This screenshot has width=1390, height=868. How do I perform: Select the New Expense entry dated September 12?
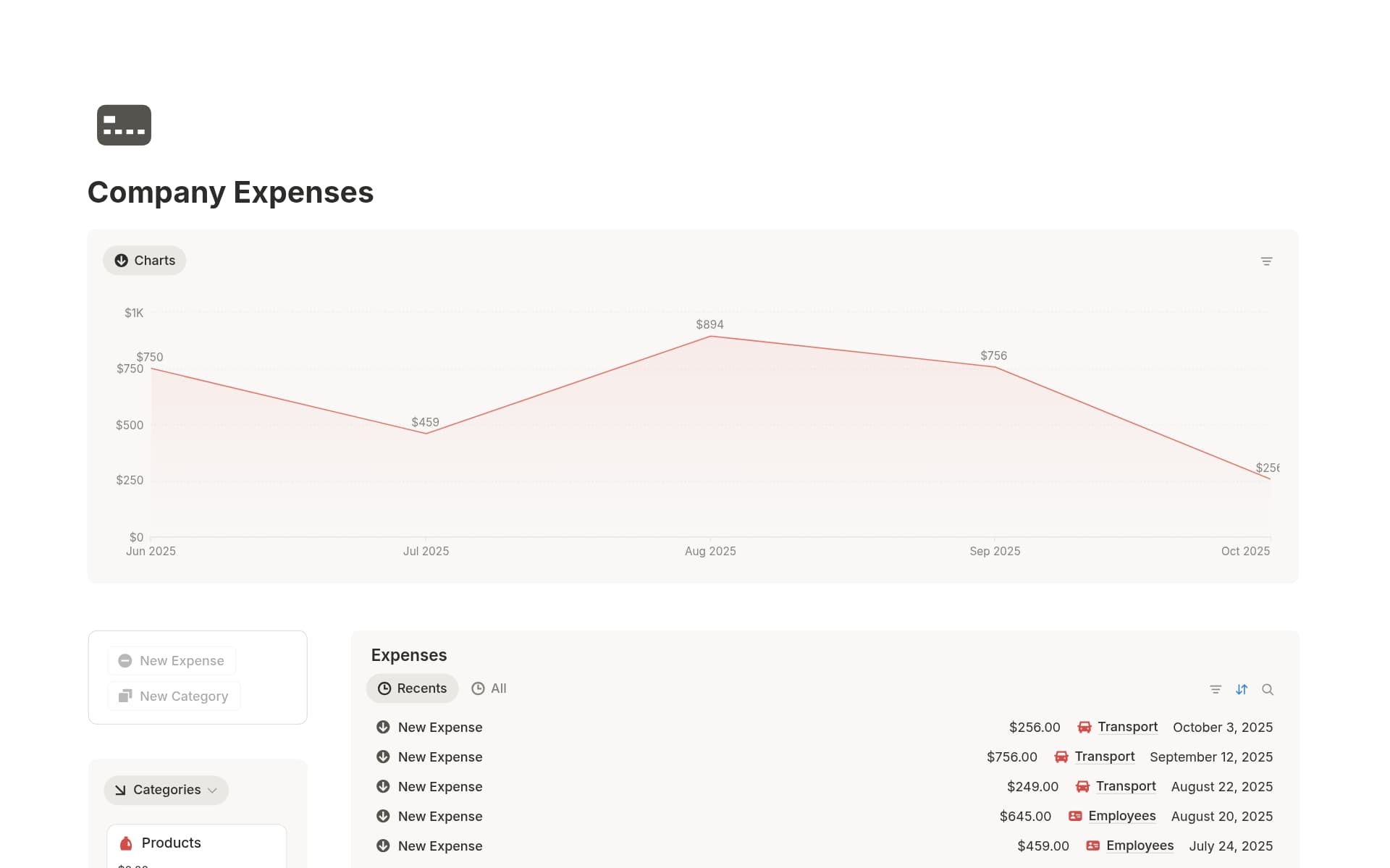pos(440,757)
